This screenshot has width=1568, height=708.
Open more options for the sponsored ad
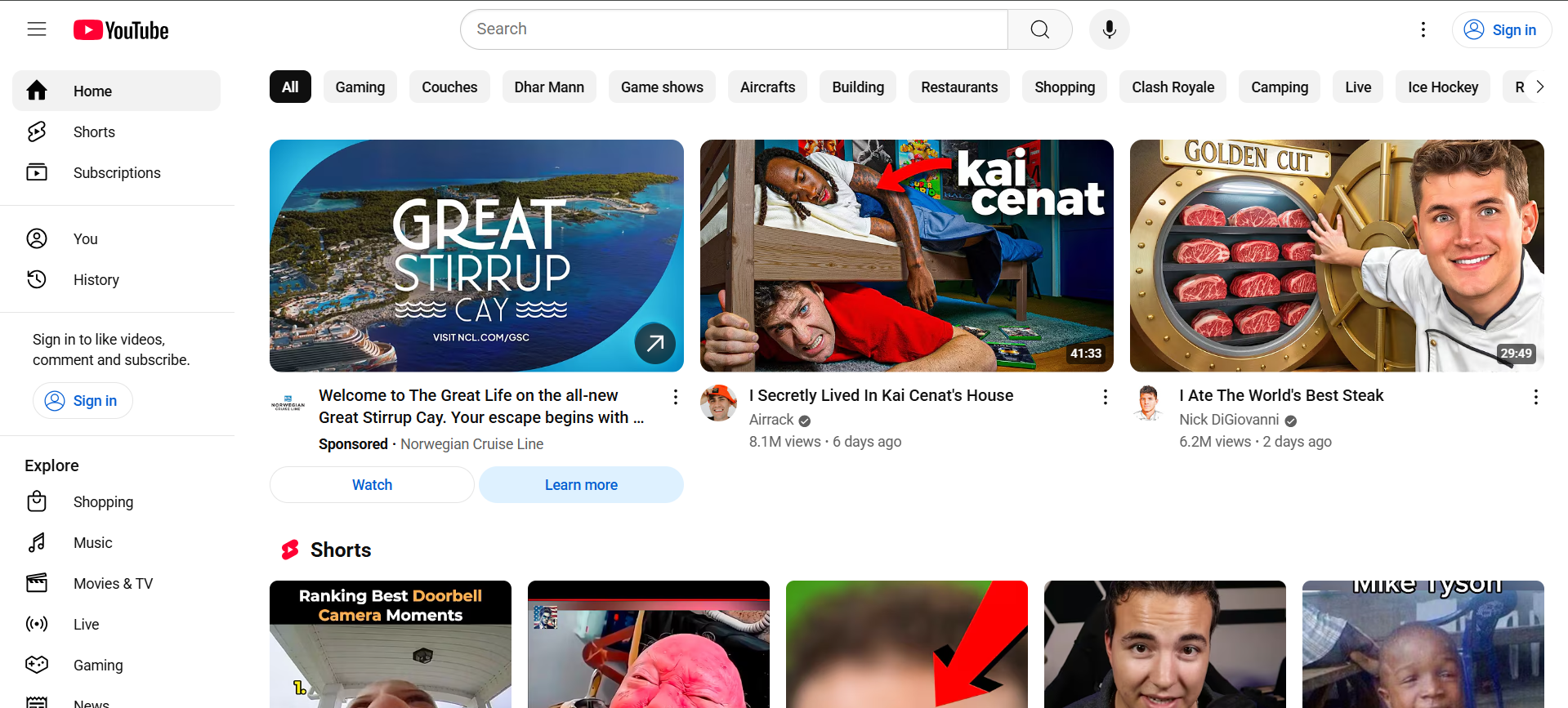675,397
